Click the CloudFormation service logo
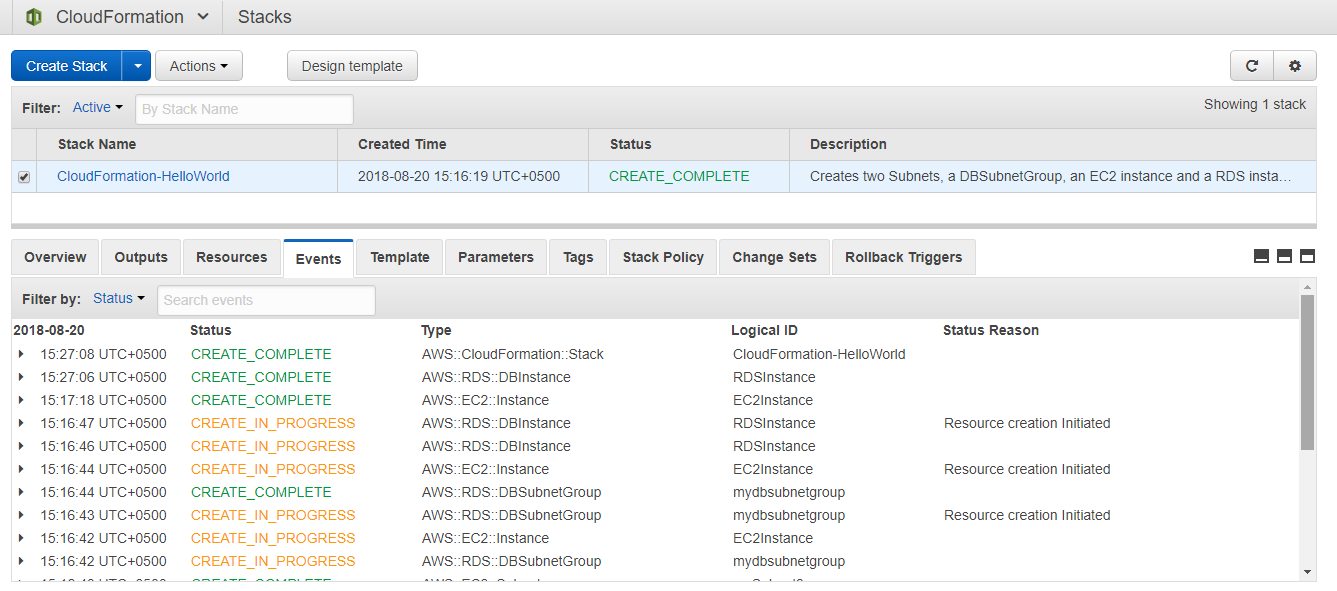 [x=33, y=16]
